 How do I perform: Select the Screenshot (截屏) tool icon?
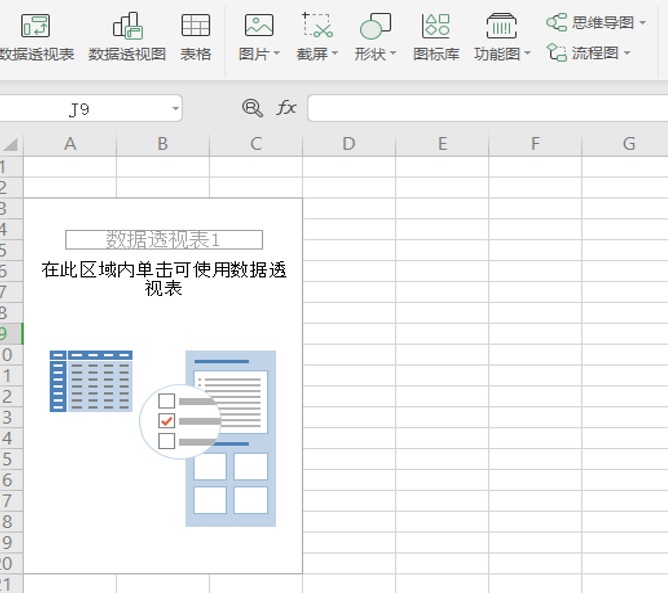click(317, 27)
